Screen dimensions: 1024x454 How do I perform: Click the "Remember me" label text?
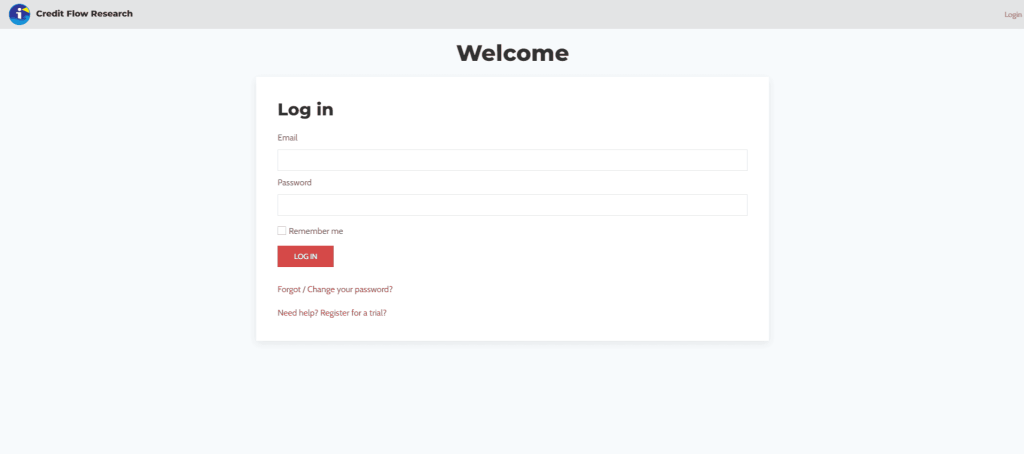[x=316, y=231]
